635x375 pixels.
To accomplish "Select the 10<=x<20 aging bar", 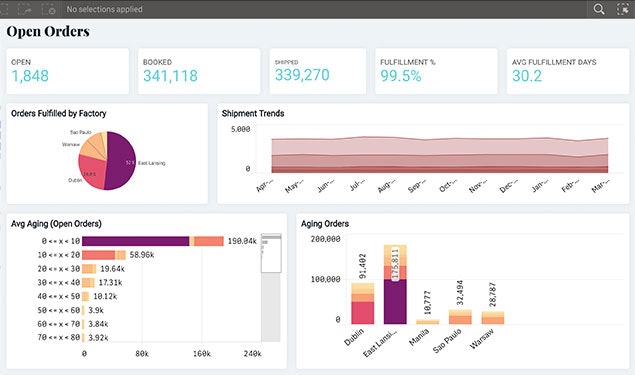I will [104, 255].
